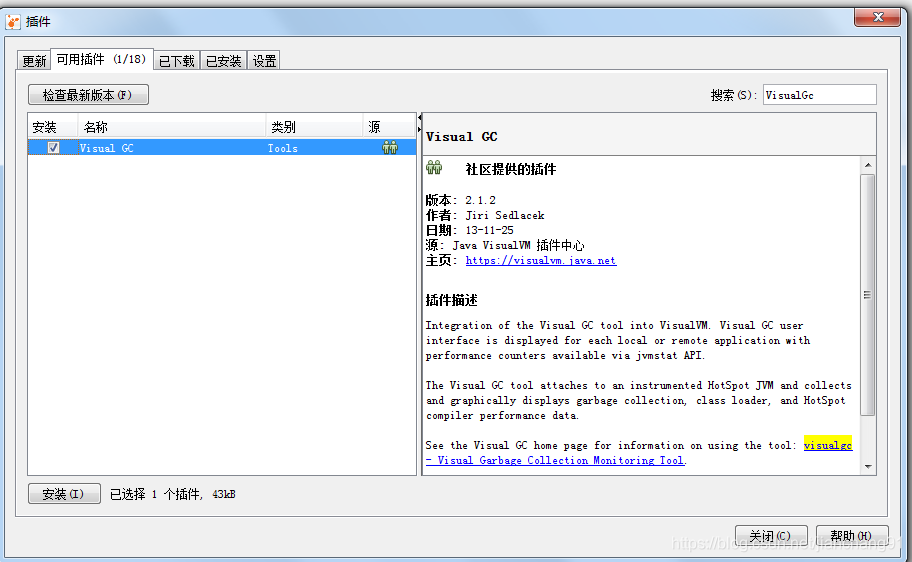This screenshot has width=912, height=562.
Task: Sort by the 名称 column header
Action: tap(172, 127)
